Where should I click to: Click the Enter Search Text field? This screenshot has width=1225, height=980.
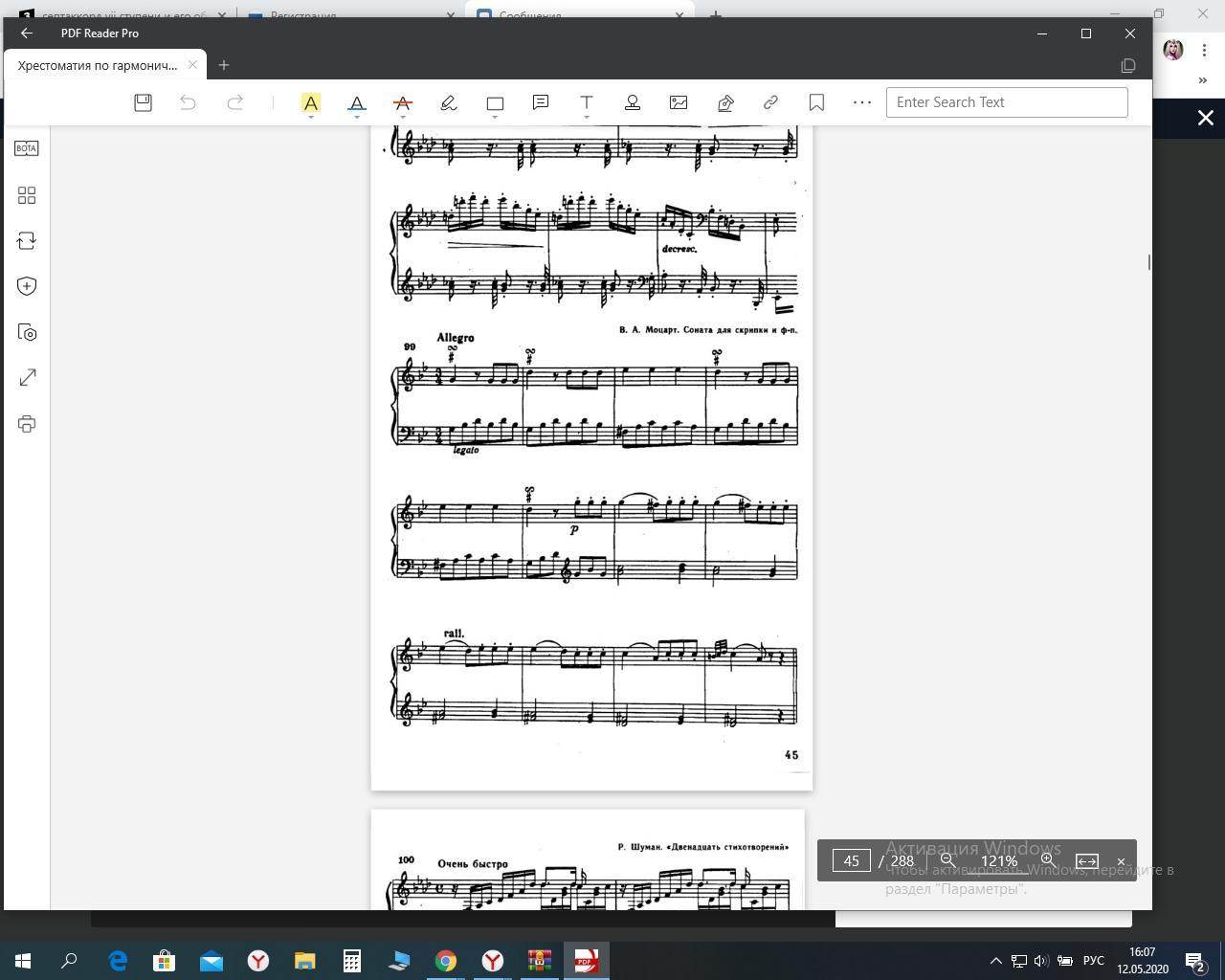click(x=1007, y=102)
